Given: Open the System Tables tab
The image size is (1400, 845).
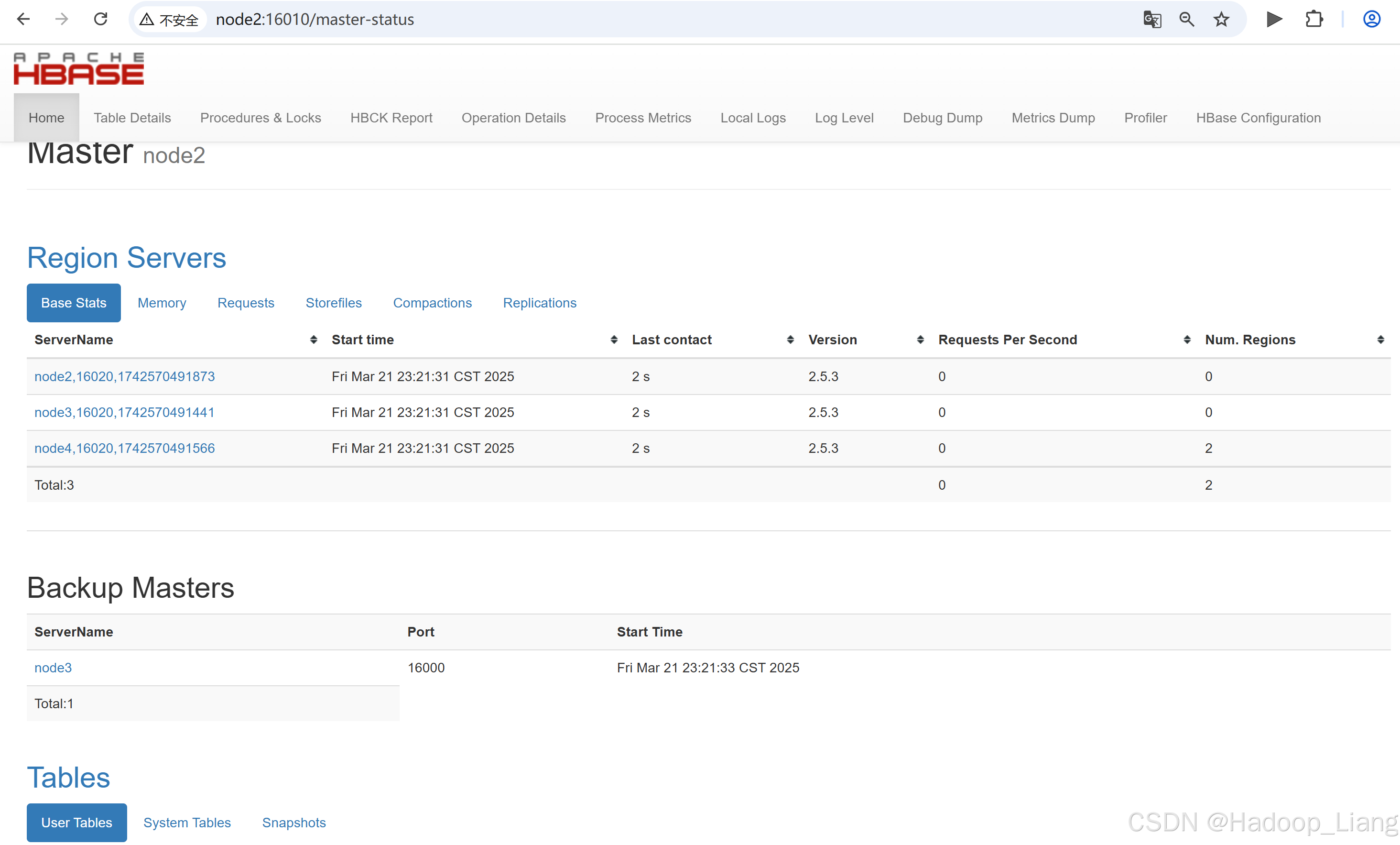Looking at the screenshot, I should (x=187, y=822).
